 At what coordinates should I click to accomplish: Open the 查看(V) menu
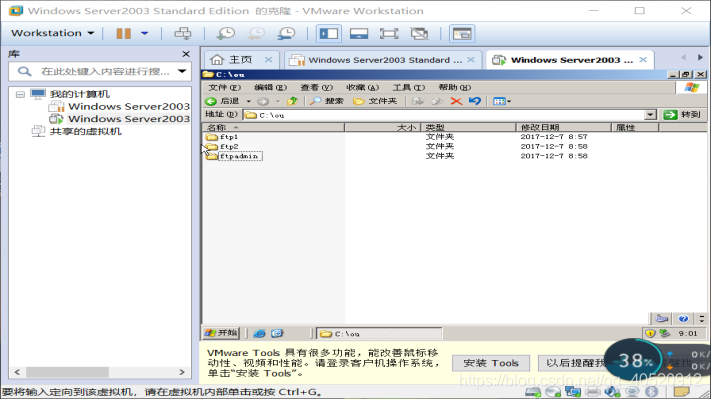[316, 87]
